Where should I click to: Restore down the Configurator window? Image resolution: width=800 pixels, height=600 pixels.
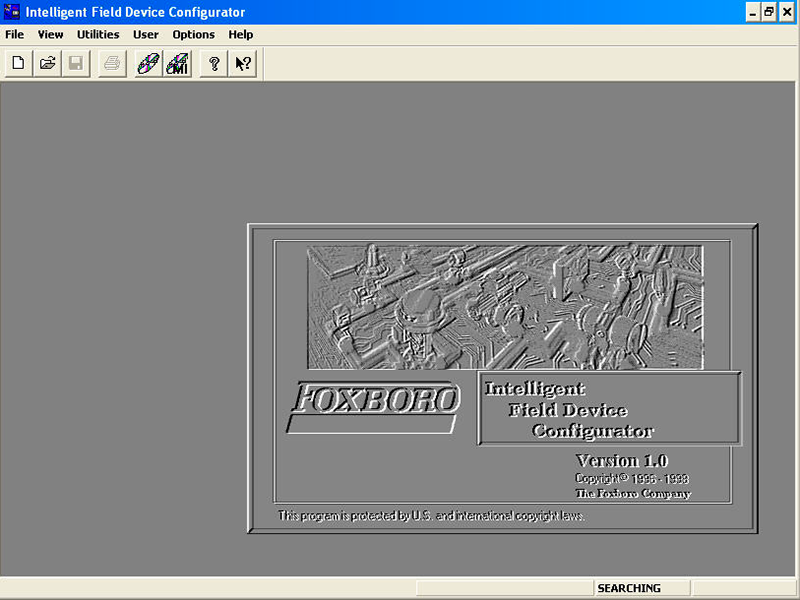(x=769, y=12)
